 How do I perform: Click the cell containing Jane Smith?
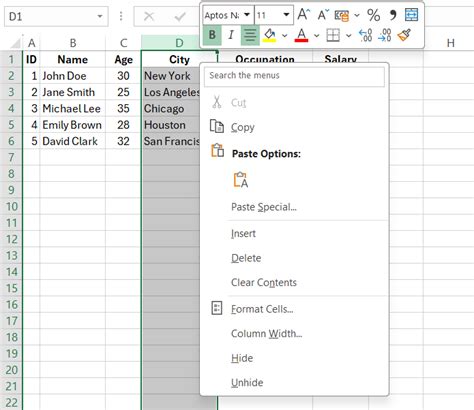(x=73, y=92)
